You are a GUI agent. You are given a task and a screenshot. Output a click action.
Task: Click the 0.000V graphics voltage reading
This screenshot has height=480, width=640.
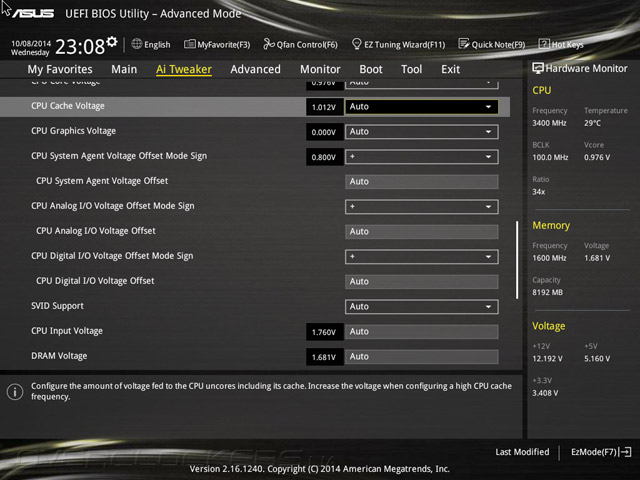324,132
